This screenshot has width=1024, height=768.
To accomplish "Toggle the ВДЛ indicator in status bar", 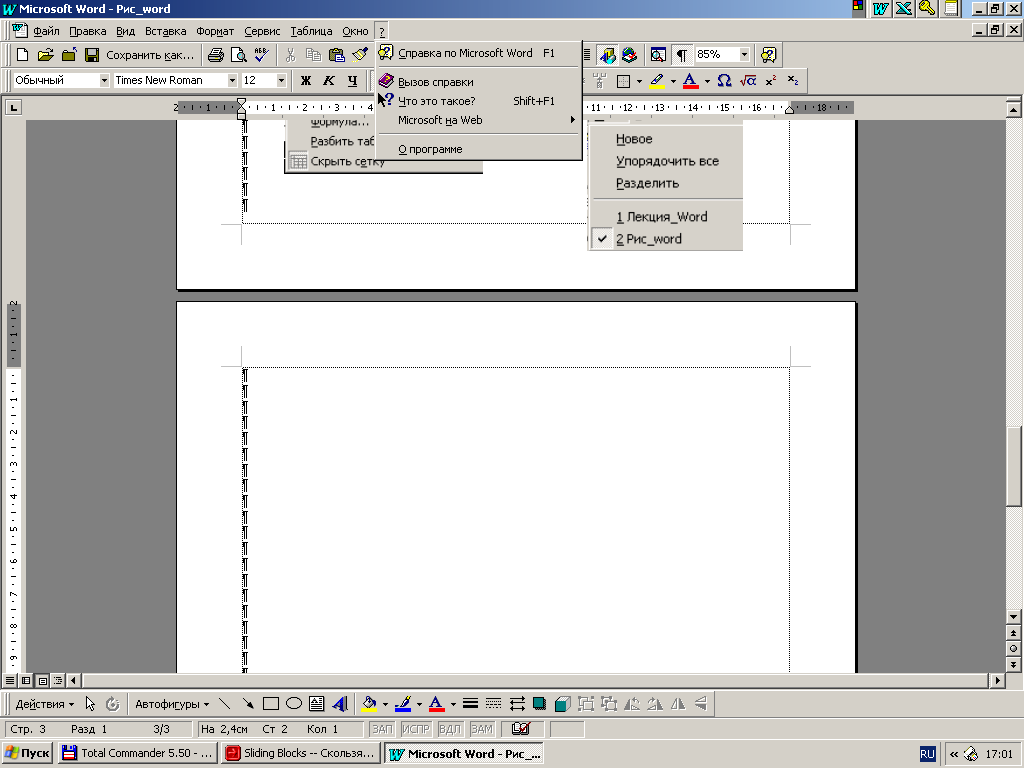I will [450, 729].
